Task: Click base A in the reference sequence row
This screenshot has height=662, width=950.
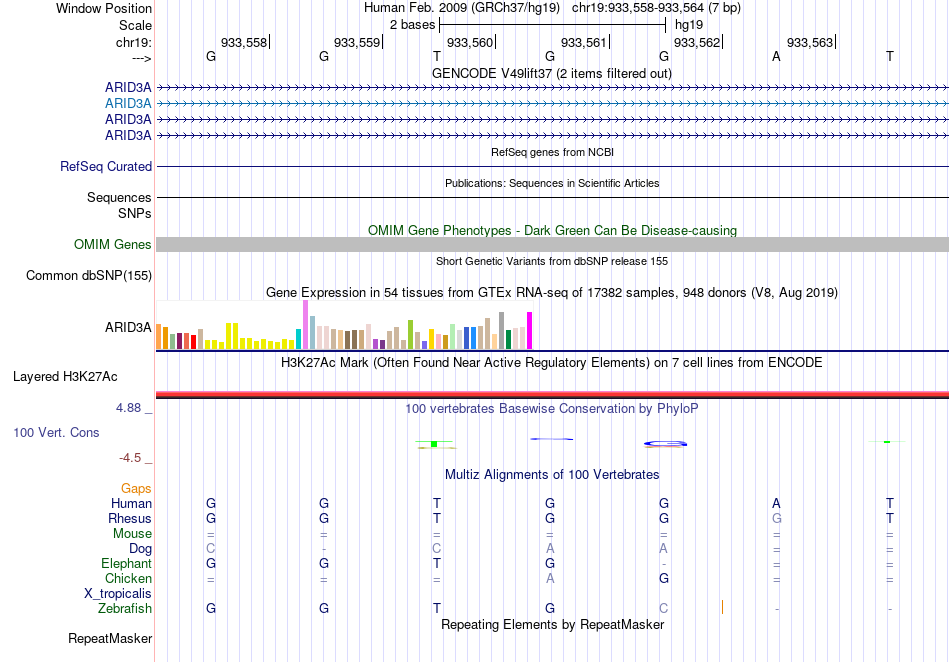Action: pyautogui.click(x=776, y=57)
